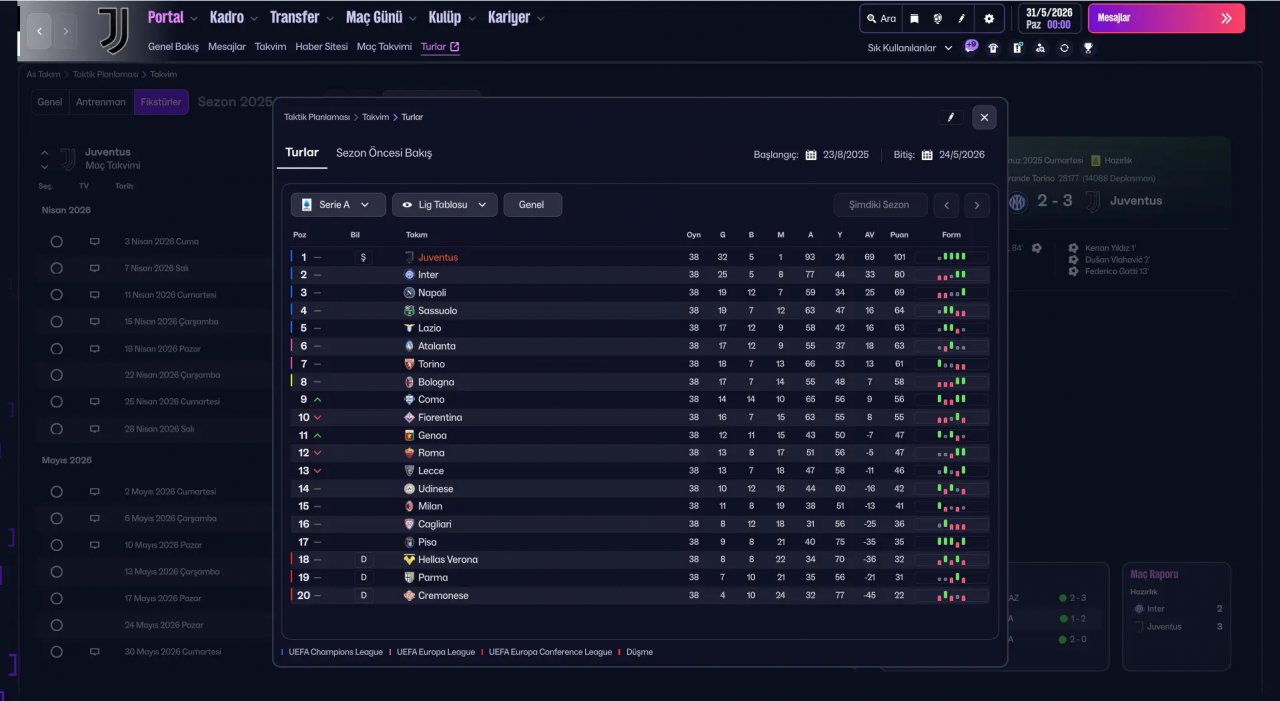Open the Ara search button

pos(881,18)
